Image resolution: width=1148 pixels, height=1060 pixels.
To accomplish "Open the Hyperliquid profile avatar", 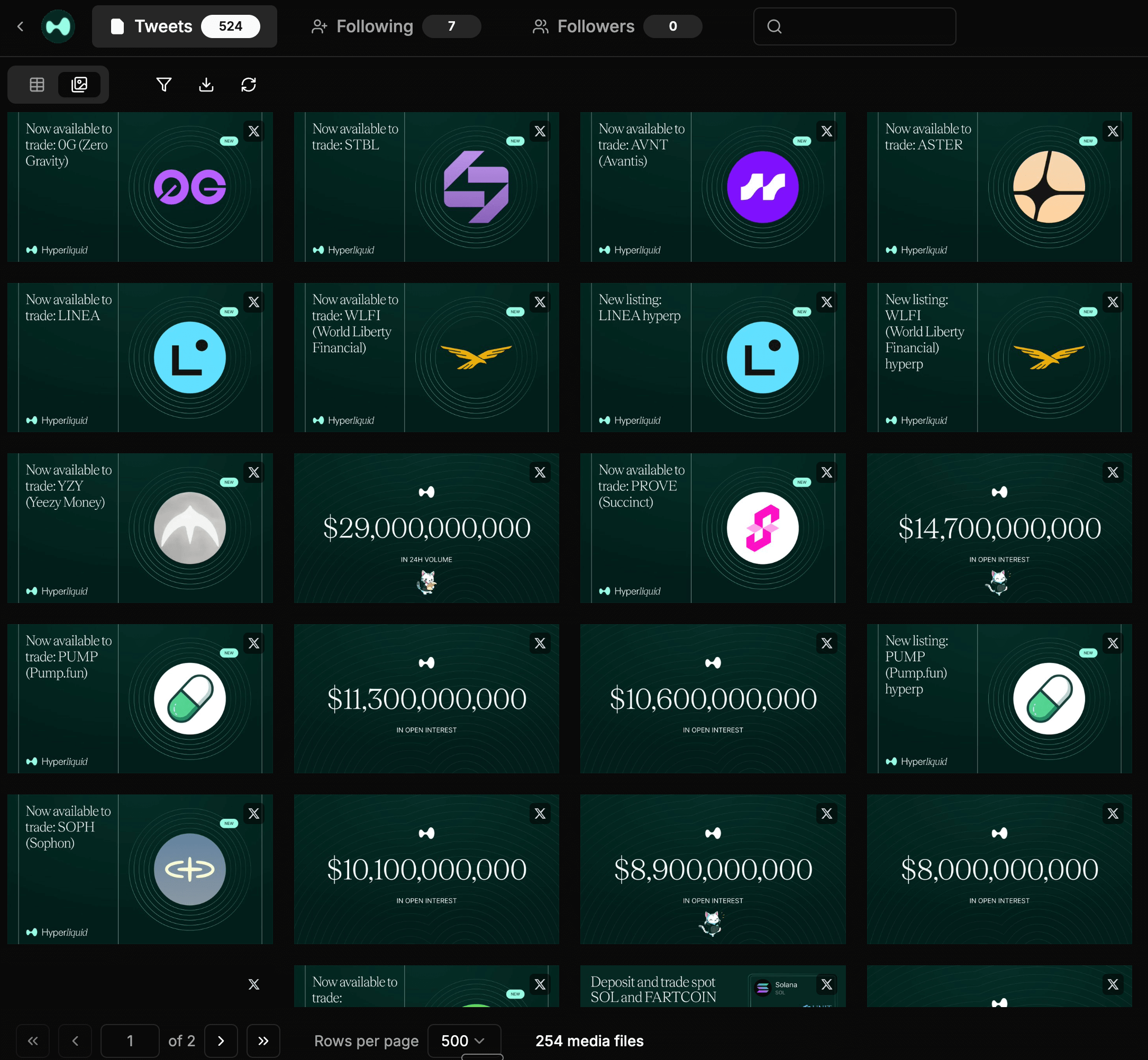I will [58, 26].
